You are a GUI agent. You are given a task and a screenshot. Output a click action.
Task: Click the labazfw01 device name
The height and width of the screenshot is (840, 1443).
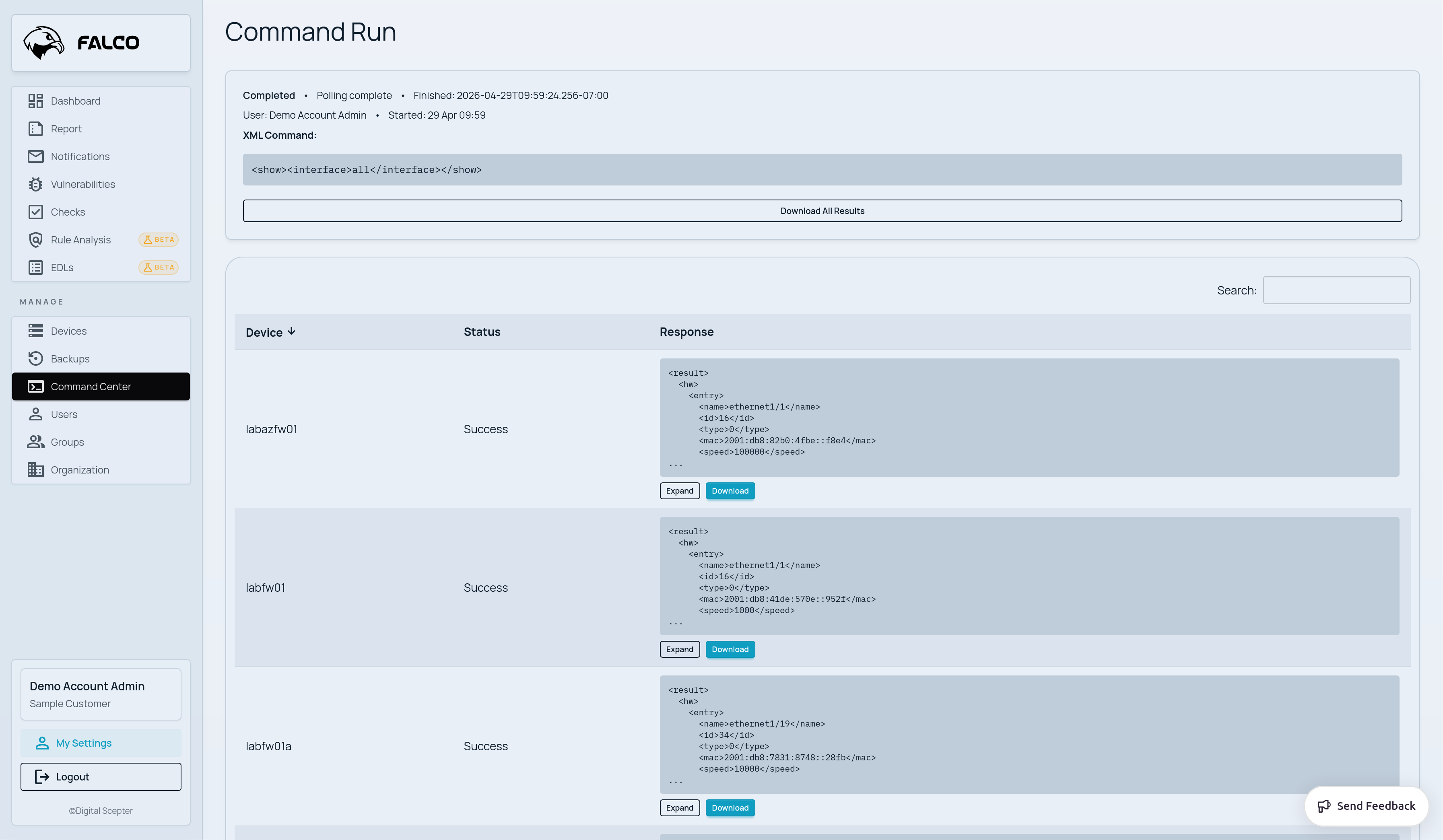[x=272, y=429]
